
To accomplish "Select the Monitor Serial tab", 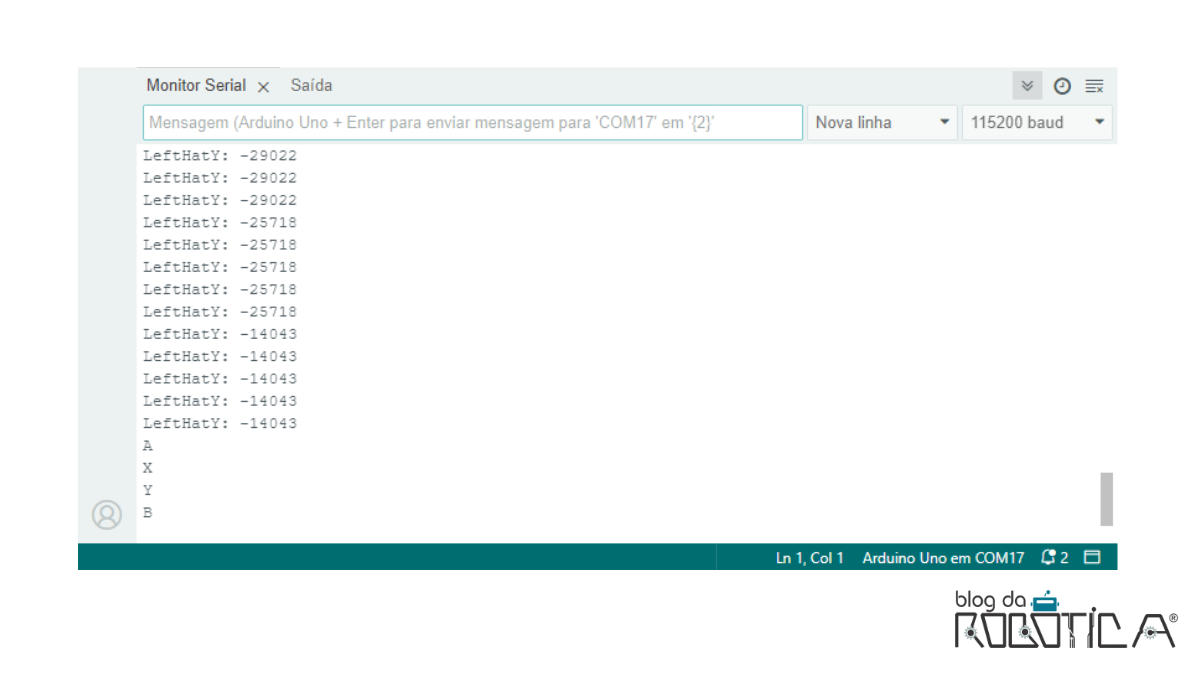I will click(196, 85).
